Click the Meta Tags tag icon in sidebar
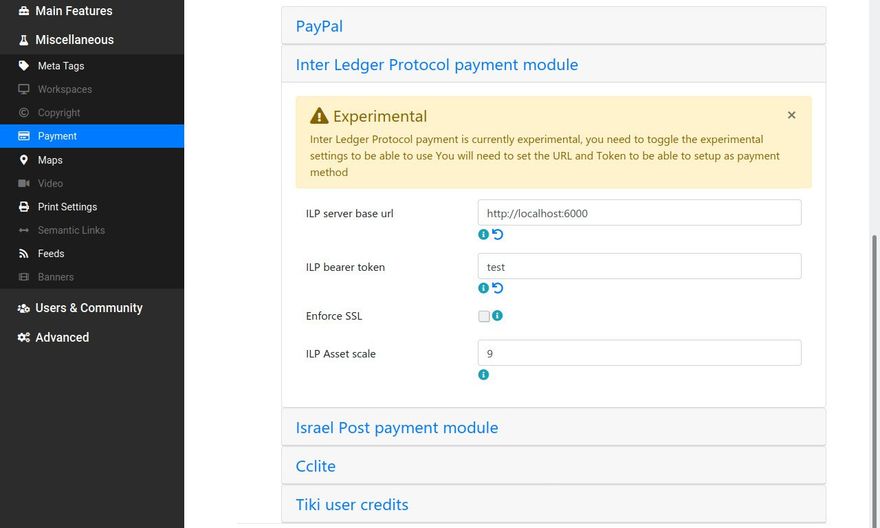Image resolution: width=880 pixels, height=528 pixels. (24, 66)
